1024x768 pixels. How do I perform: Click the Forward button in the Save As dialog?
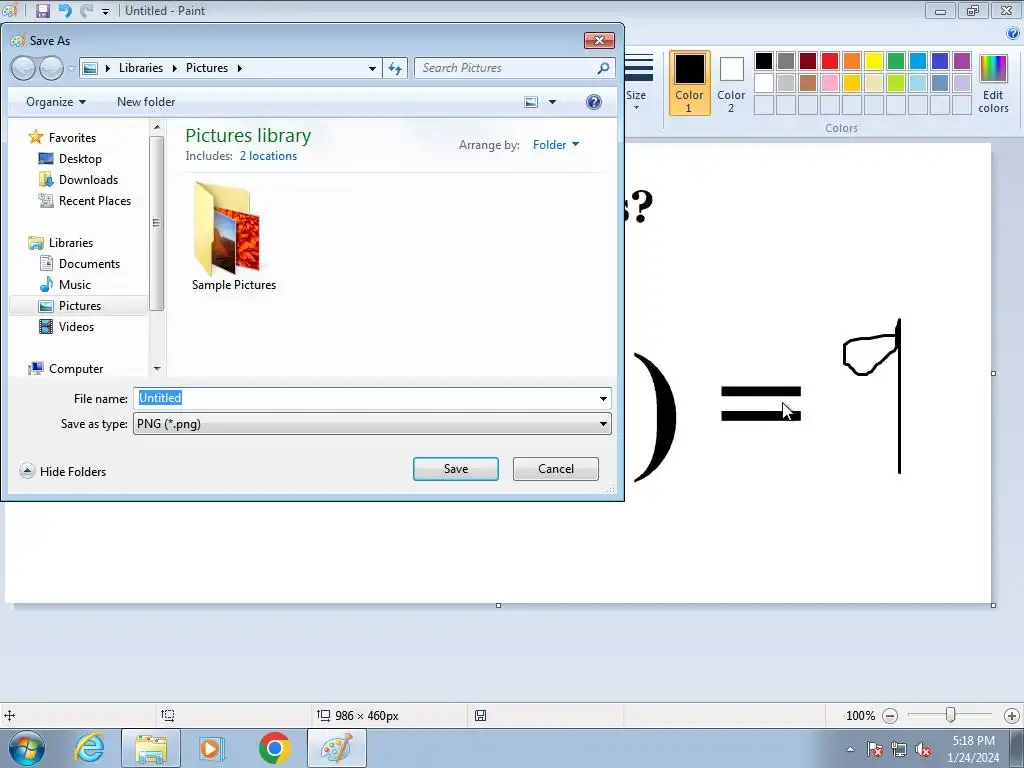(52, 68)
